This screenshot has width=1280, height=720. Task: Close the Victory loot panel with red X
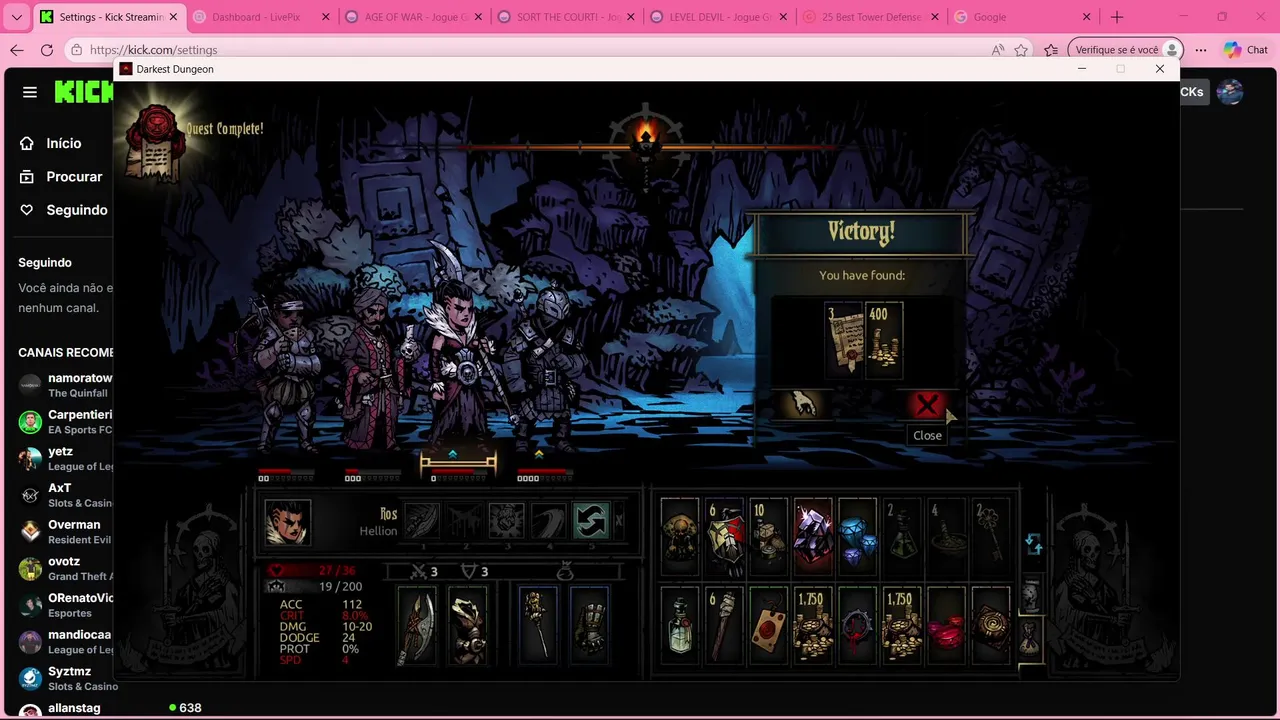pos(927,405)
